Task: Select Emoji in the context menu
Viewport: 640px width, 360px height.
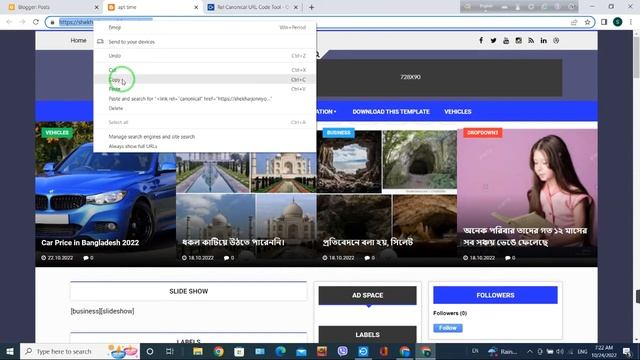Action: (x=205, y=27)
